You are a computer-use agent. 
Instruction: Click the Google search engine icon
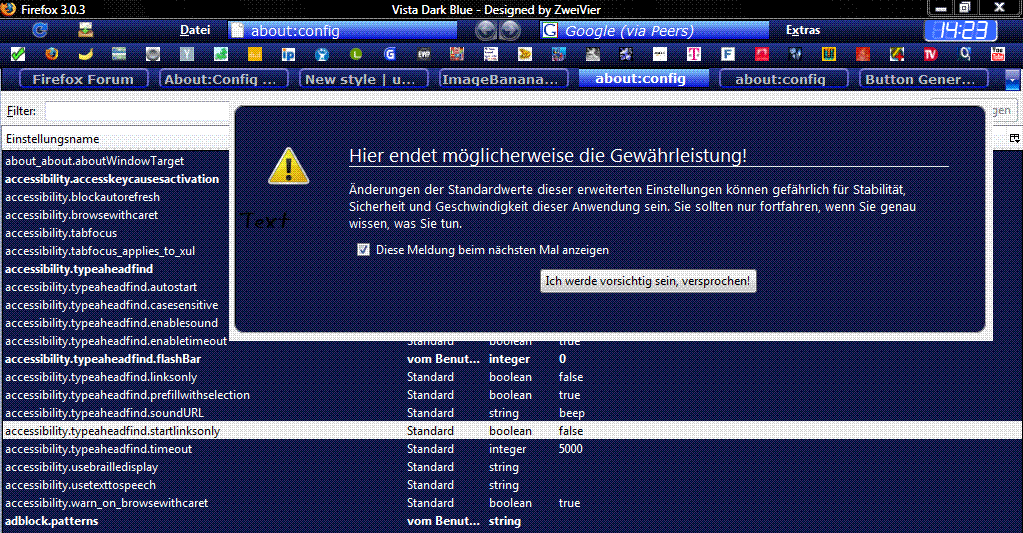tap(550, 30)
